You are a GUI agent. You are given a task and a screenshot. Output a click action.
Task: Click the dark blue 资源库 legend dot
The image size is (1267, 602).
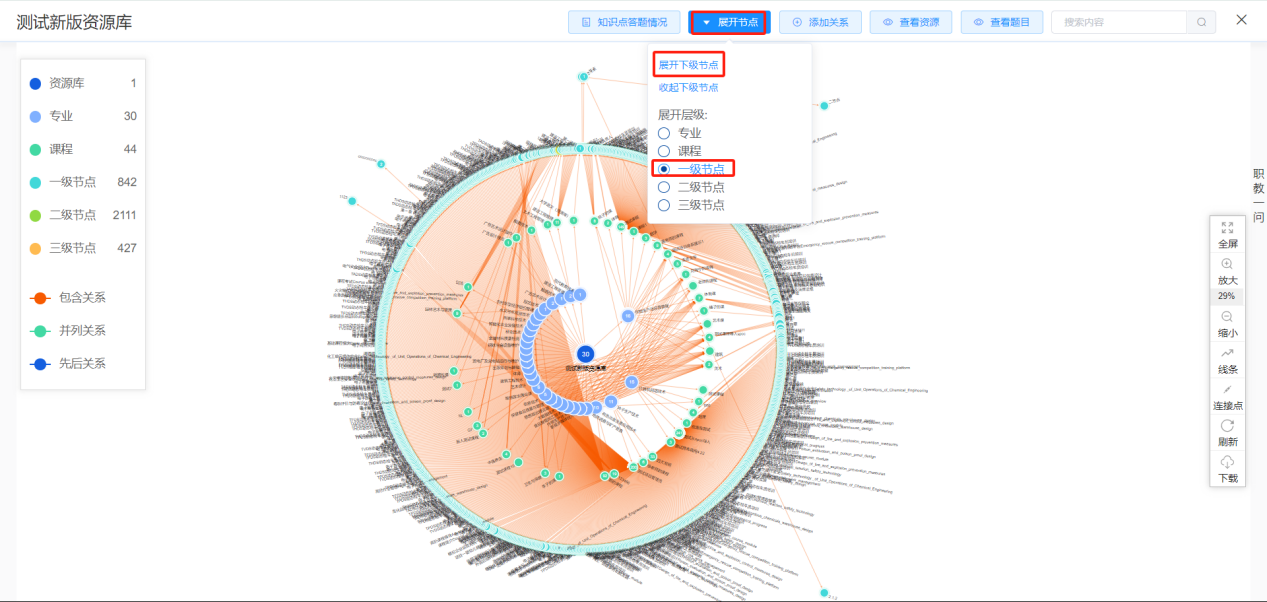[x=35, y=84]
